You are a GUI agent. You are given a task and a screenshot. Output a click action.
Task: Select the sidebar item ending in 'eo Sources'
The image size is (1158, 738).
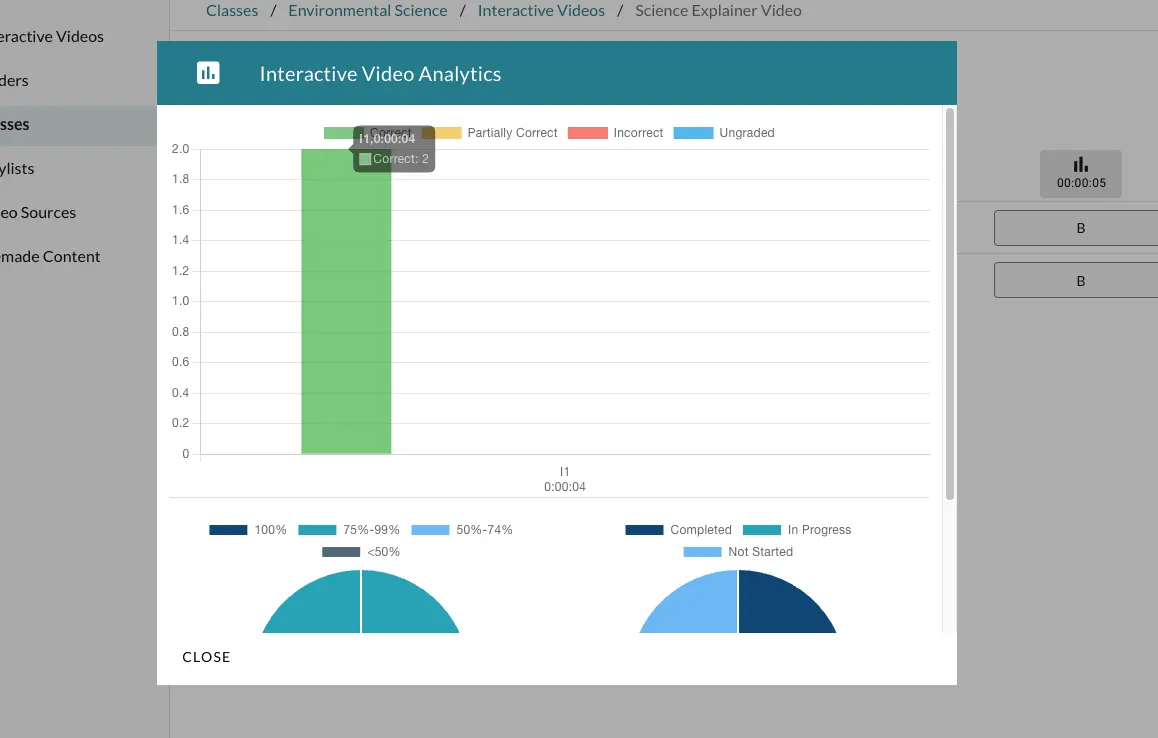(x=38, y=213)
